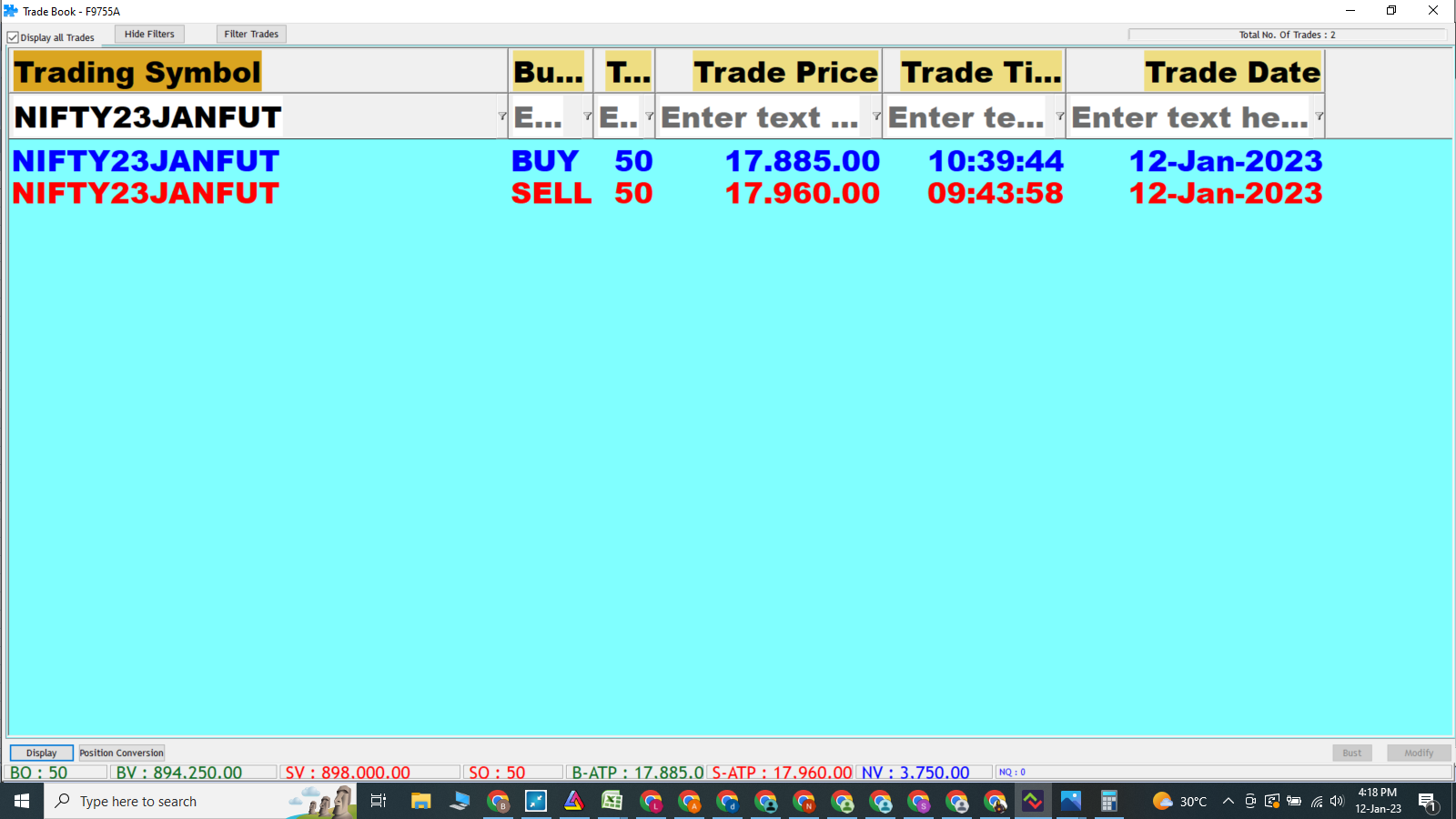
Task: Open the volume control icon
Action: tap(1337, 801)
